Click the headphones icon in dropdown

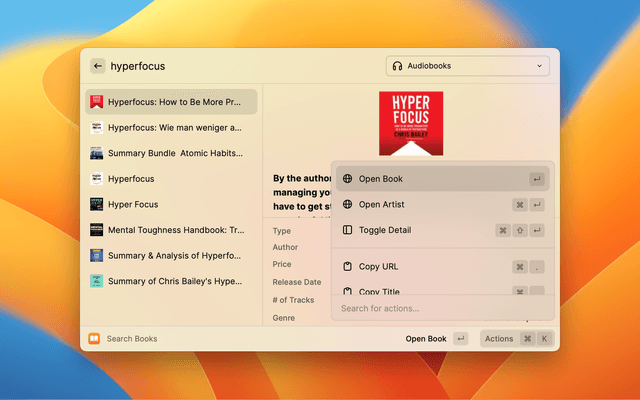pyautogui.click(x=398, y=66)
